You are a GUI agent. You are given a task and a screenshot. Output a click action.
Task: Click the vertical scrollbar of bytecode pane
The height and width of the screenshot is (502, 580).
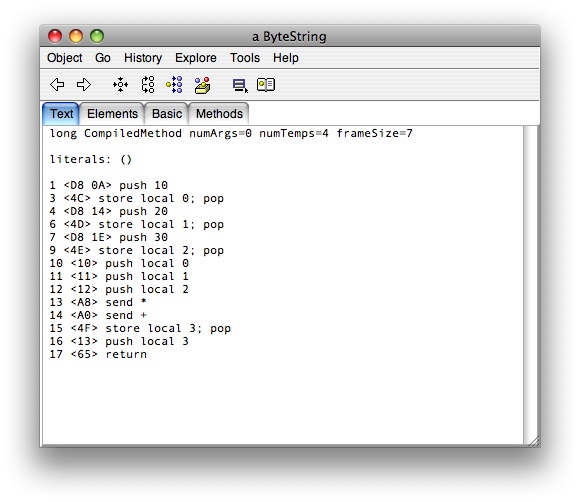(x=531, y=285)
